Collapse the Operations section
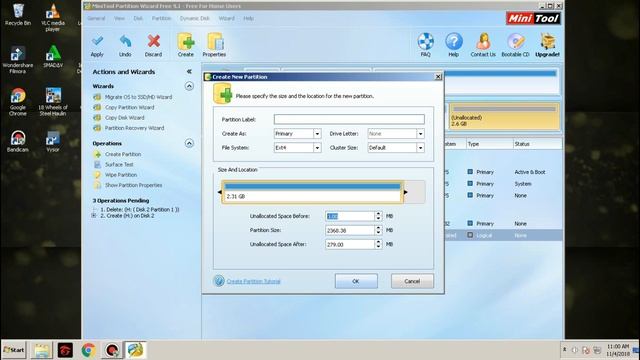This screenshot has width=640, height=360. coord(189,143)
